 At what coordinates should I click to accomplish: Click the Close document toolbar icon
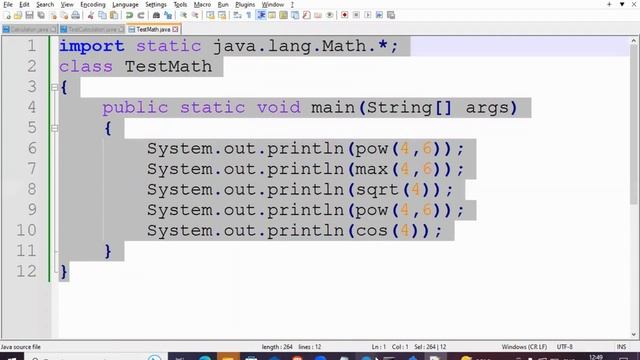[53, 15]
